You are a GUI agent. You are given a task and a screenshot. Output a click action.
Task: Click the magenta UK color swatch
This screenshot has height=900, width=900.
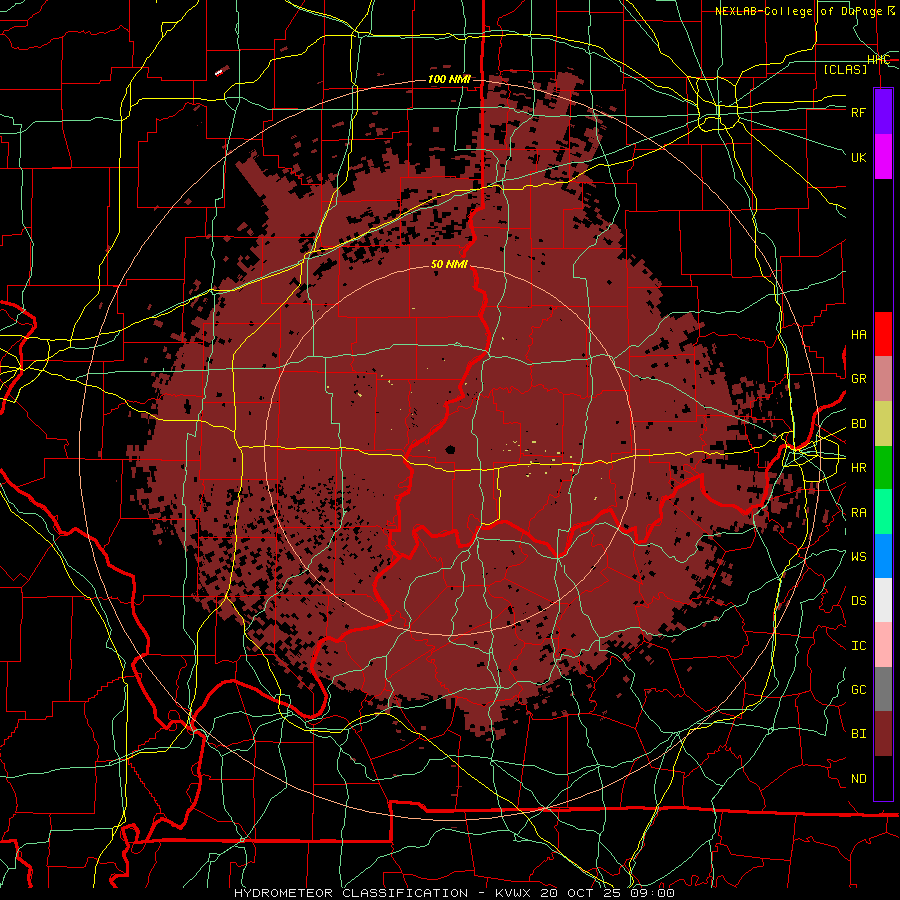point(883,157)
